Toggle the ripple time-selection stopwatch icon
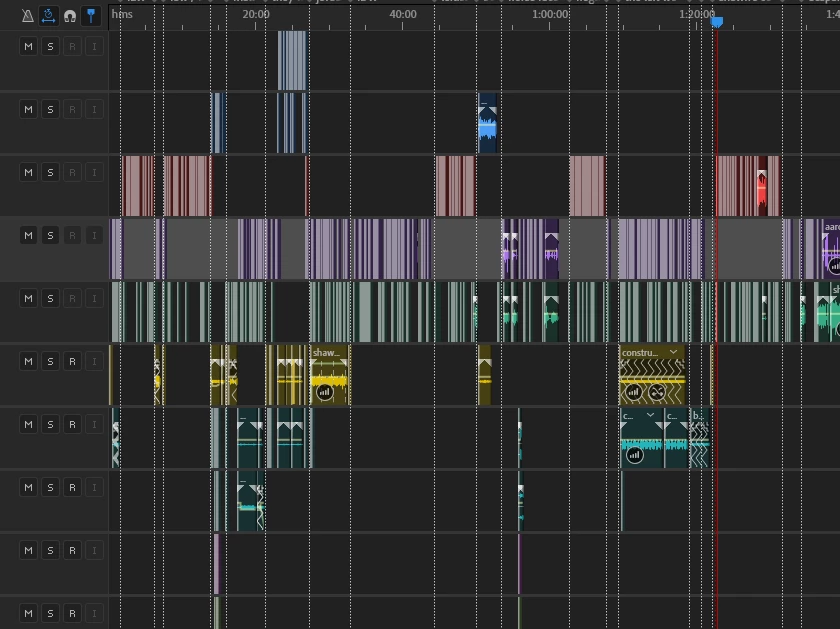This screenshot has height=629, width=840. coord(48,16)
